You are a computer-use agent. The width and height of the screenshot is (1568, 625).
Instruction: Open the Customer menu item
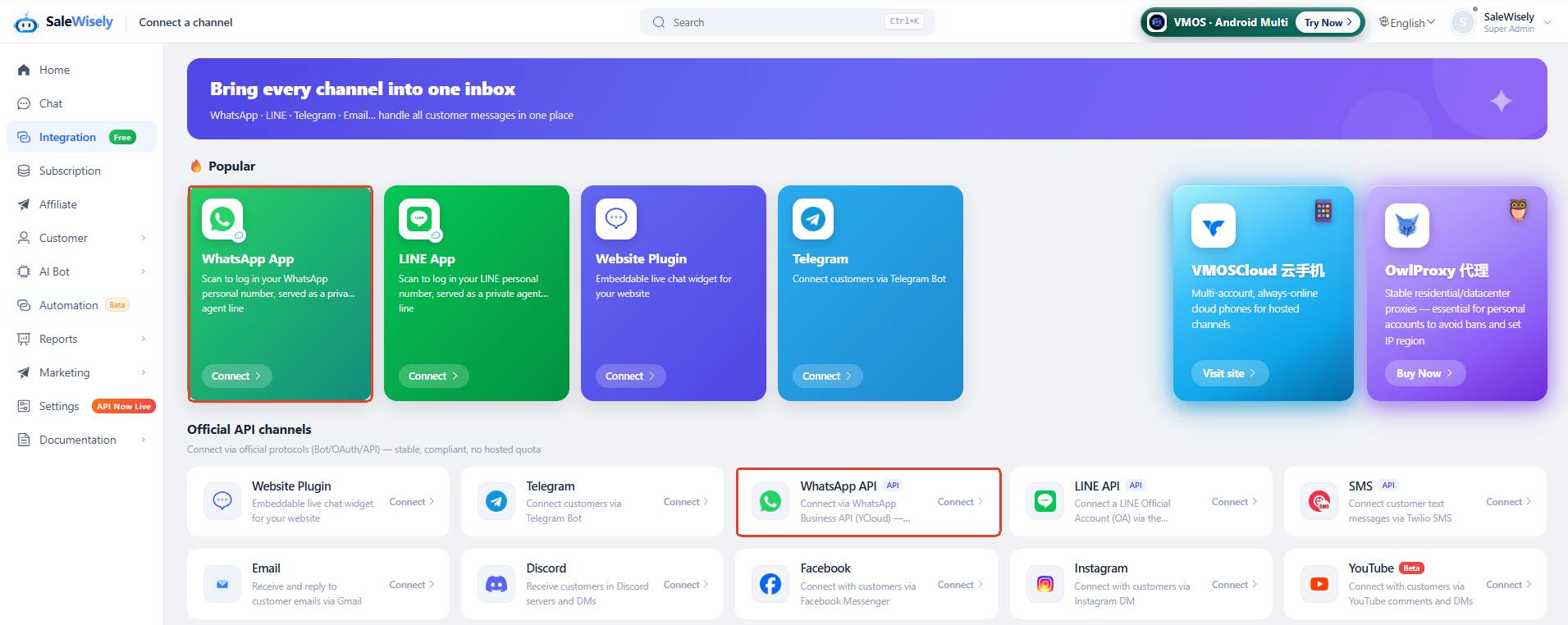(x=81, y=238)
